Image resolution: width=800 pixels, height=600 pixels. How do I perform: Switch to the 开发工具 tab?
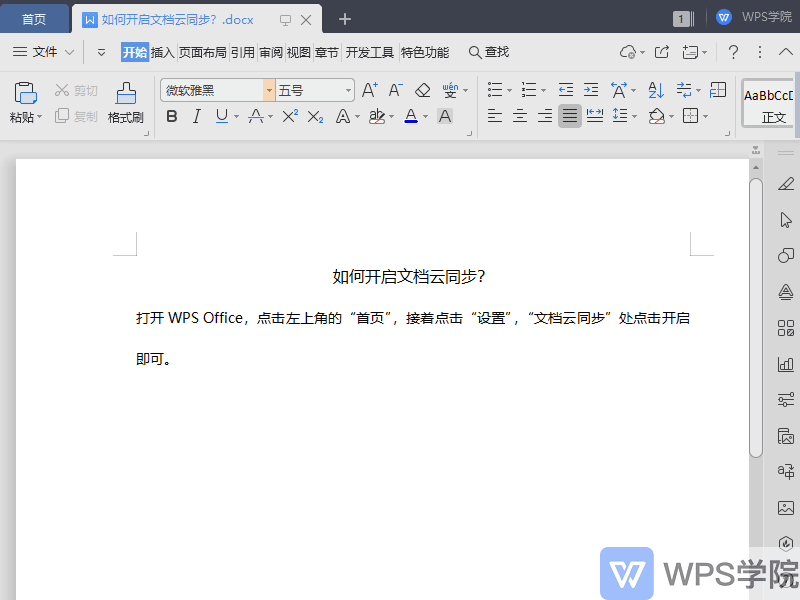pyautogui.click(x=370, y=52)
